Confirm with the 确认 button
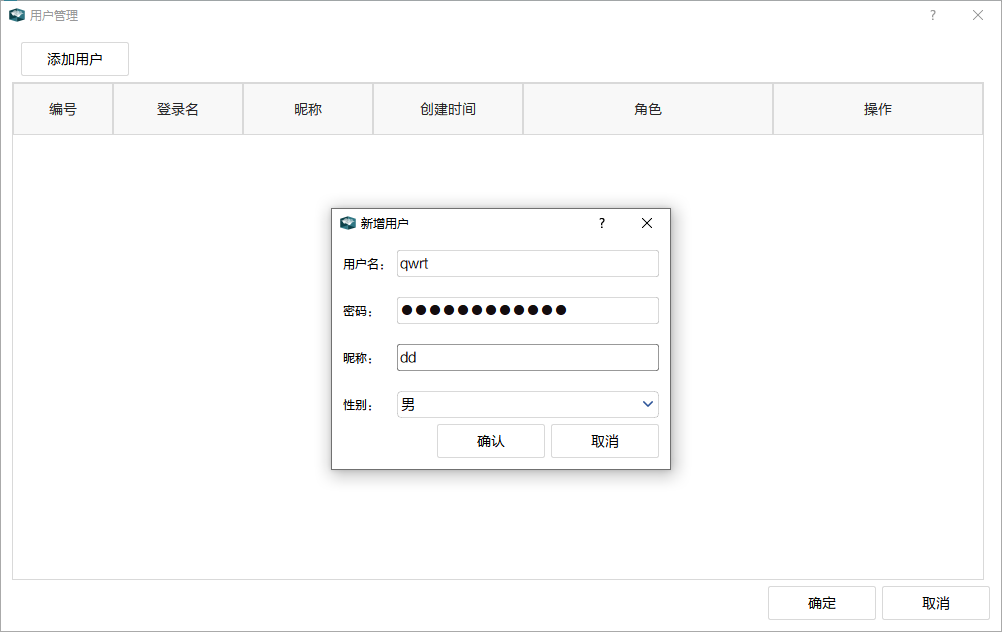1002x632 pixels. click(491, 441)
